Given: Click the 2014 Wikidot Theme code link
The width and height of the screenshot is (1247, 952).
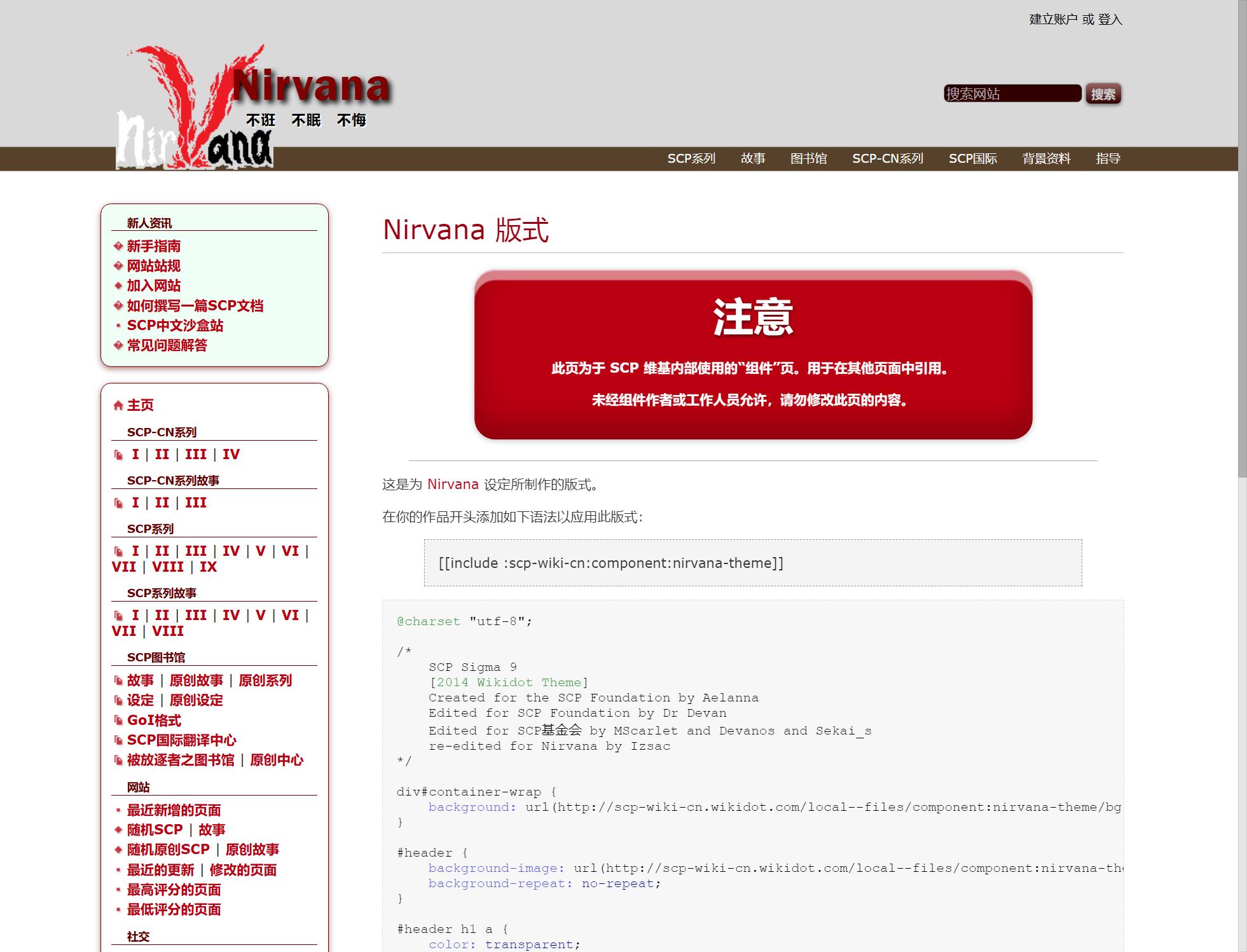Looking at the screenshot, I should pyautogui.click(x=509, y=682).
